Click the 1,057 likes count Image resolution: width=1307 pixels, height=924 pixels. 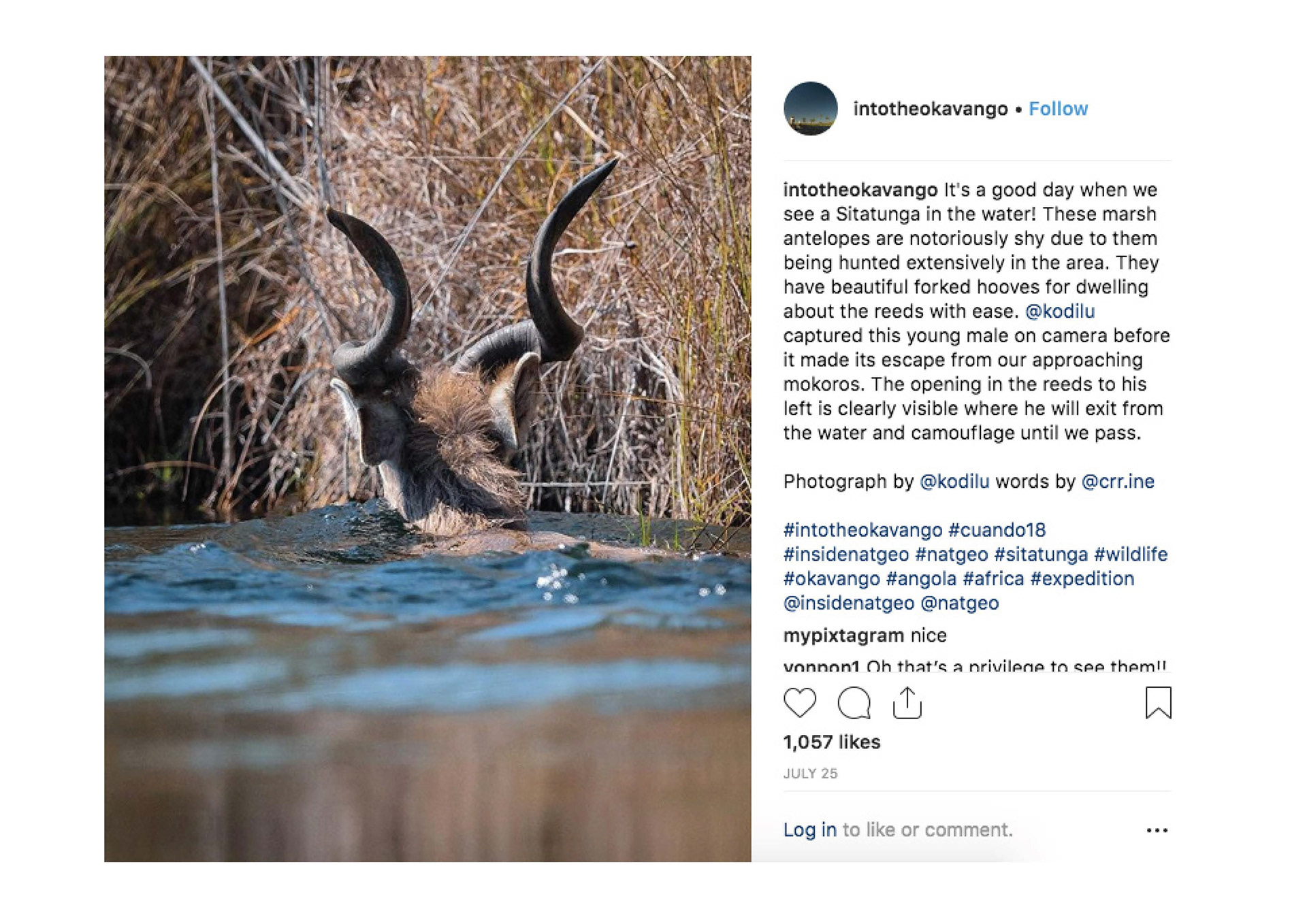point(831,742)
